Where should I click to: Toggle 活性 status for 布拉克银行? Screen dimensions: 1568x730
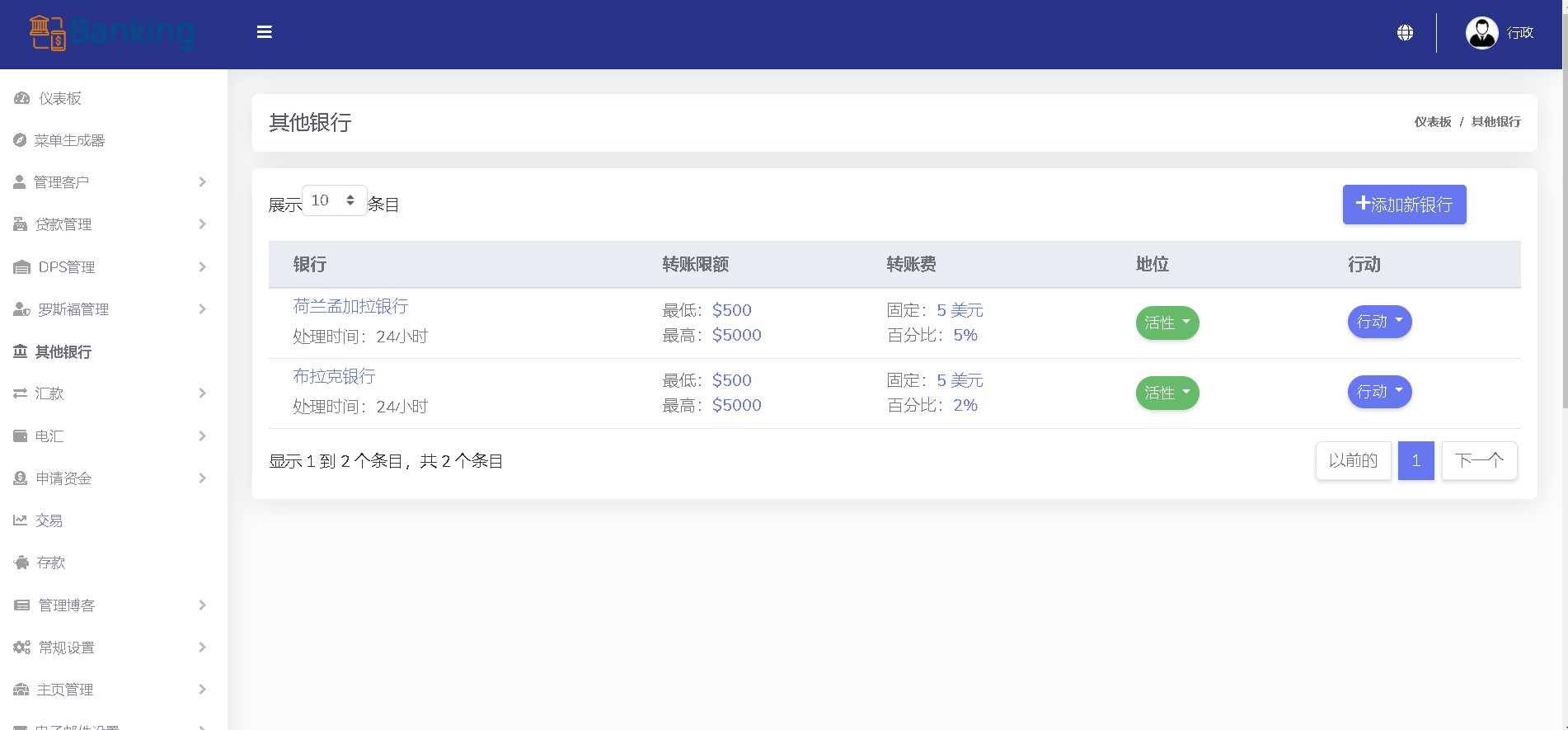click(x=1167, y=393)
